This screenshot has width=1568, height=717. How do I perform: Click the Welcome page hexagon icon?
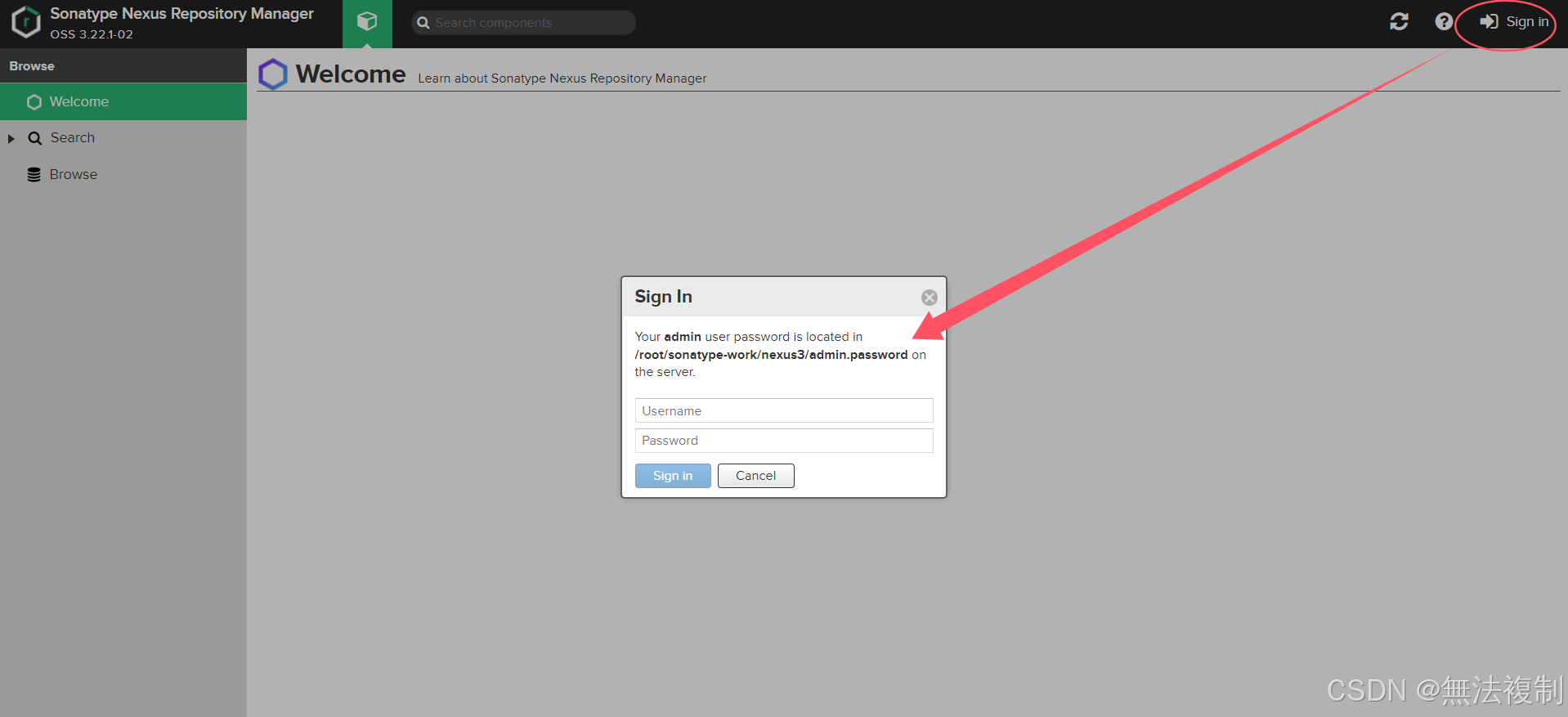pyautogui.click(x=273, y=74)
